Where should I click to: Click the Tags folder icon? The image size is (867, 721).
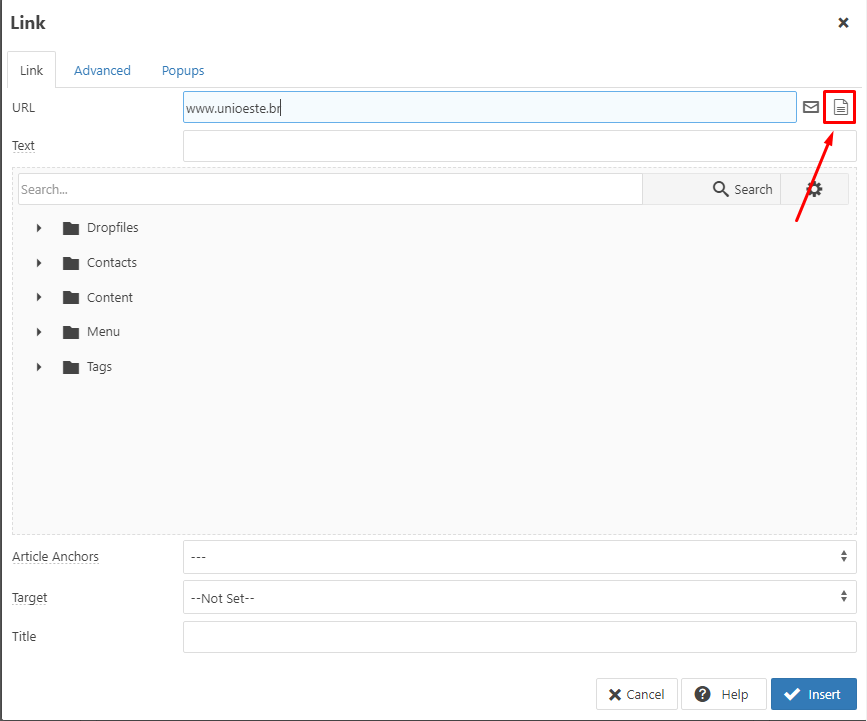click(x=71, y=367)
